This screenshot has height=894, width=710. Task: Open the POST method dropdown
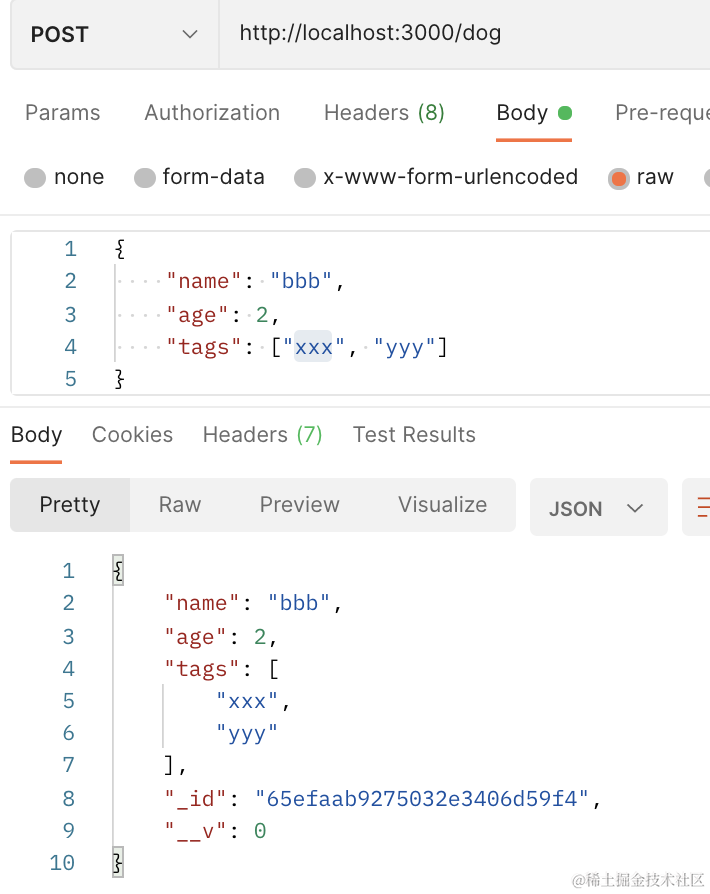[114, 34]
